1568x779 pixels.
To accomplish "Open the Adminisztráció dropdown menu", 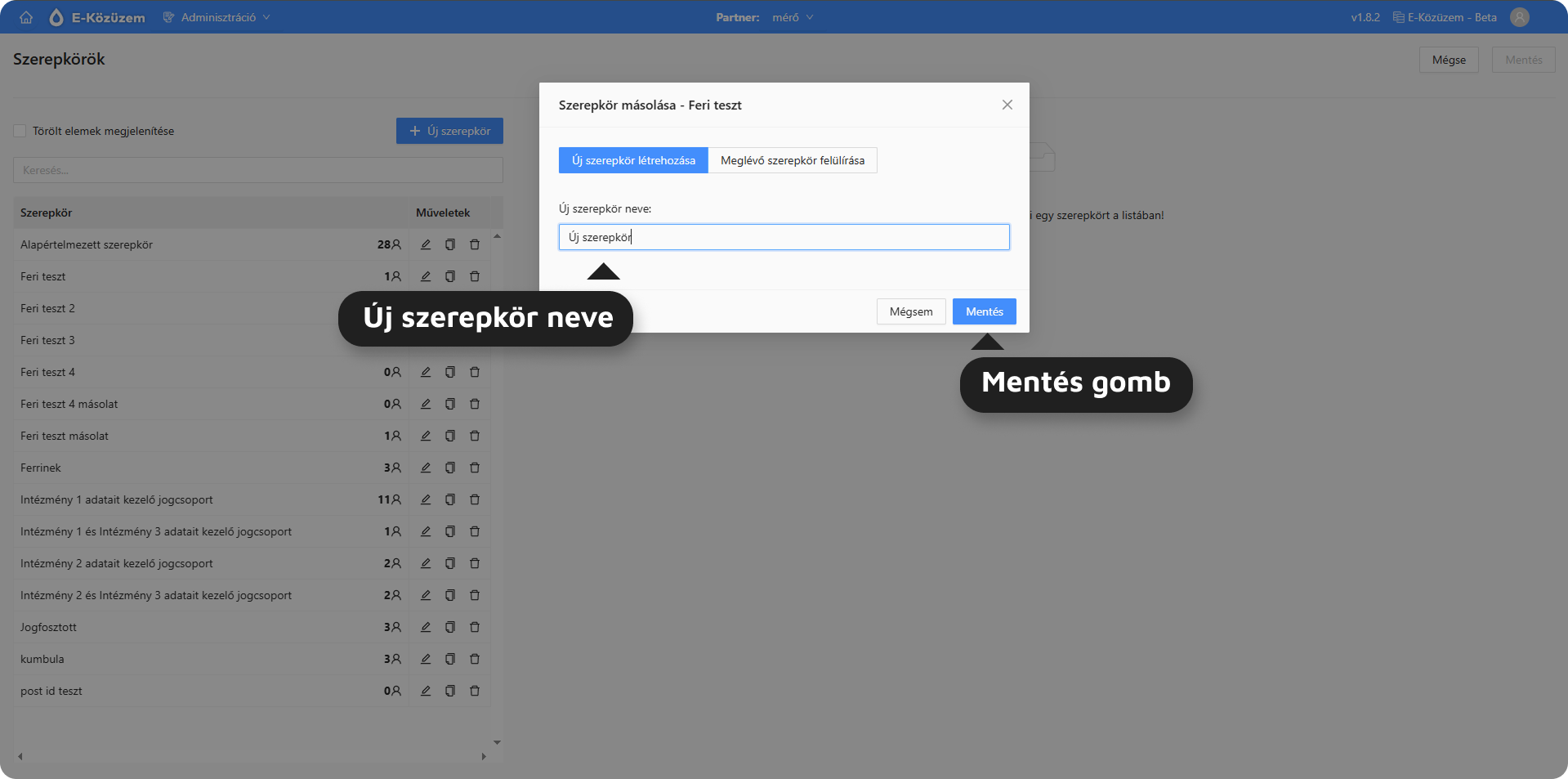I will point(217,17).
